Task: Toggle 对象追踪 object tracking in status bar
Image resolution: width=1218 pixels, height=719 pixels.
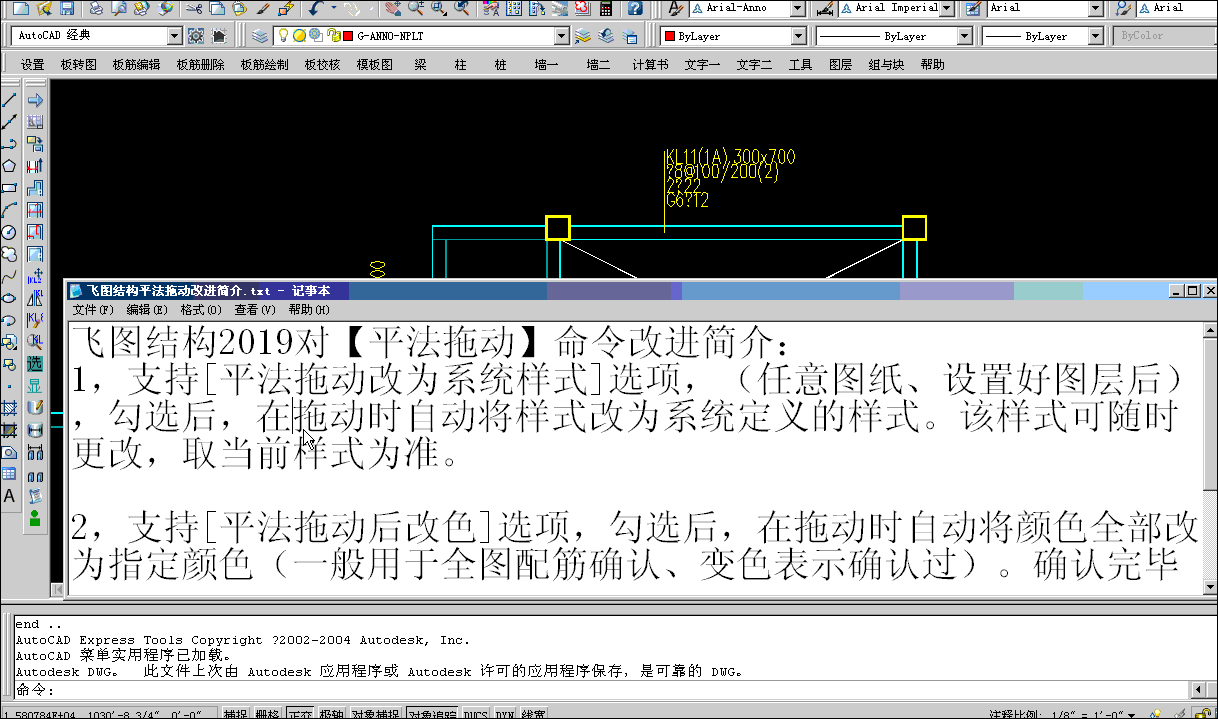Action: [x=433, y=714]
